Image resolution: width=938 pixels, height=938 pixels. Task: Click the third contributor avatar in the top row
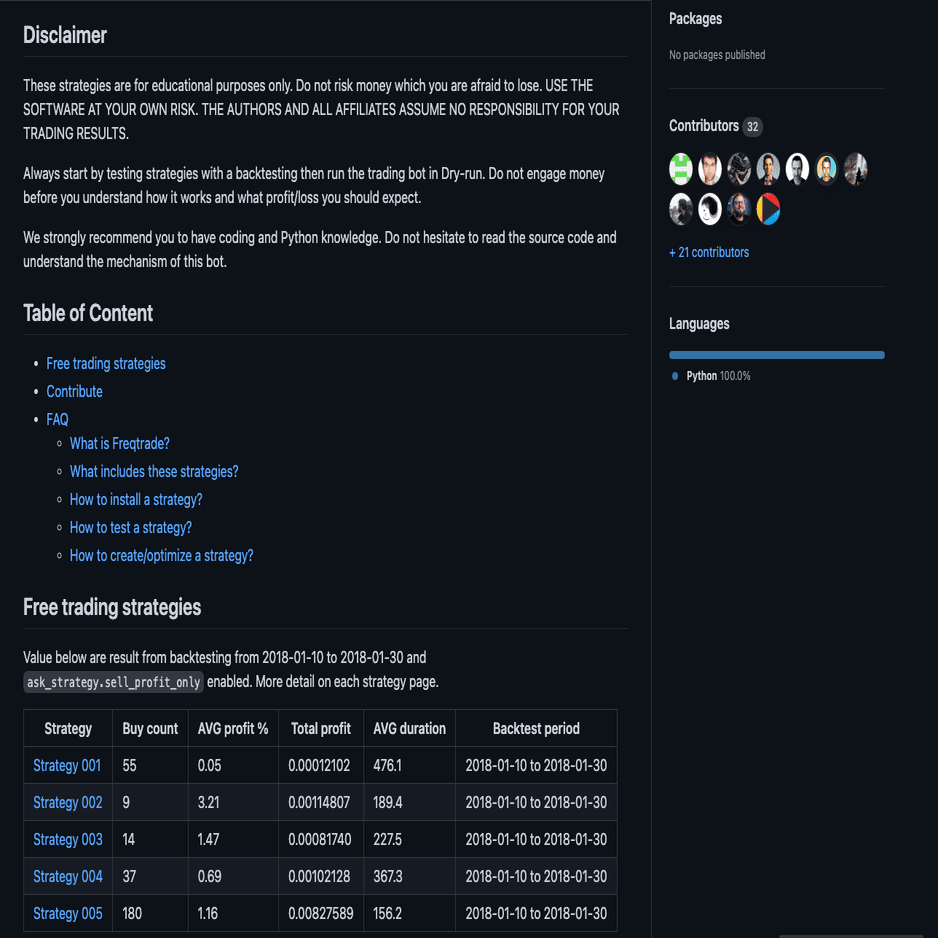click(x=739, y=168)
